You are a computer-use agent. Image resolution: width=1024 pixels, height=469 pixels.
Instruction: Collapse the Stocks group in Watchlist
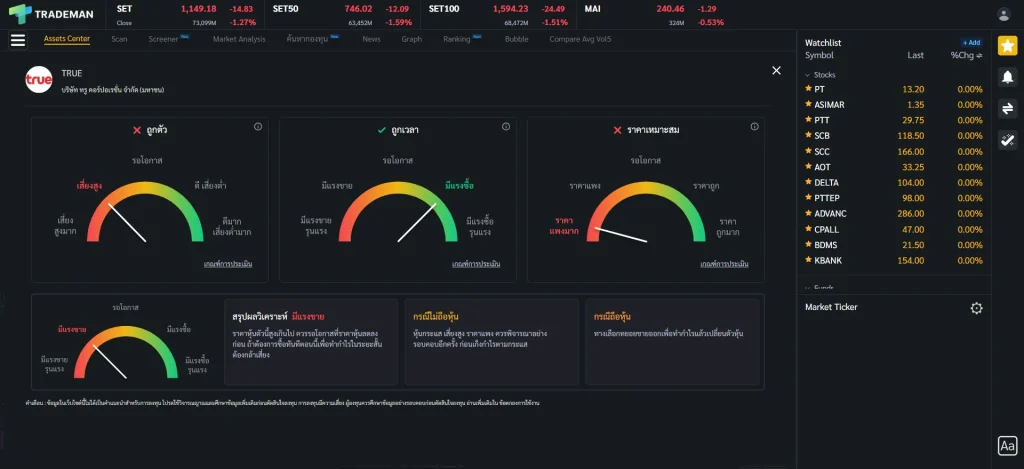click(808, 75)
